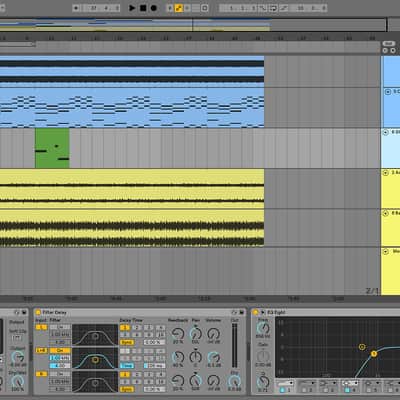The image size is (400, 400).
Task: Click the R channel Pan knob
Action: 196,380
